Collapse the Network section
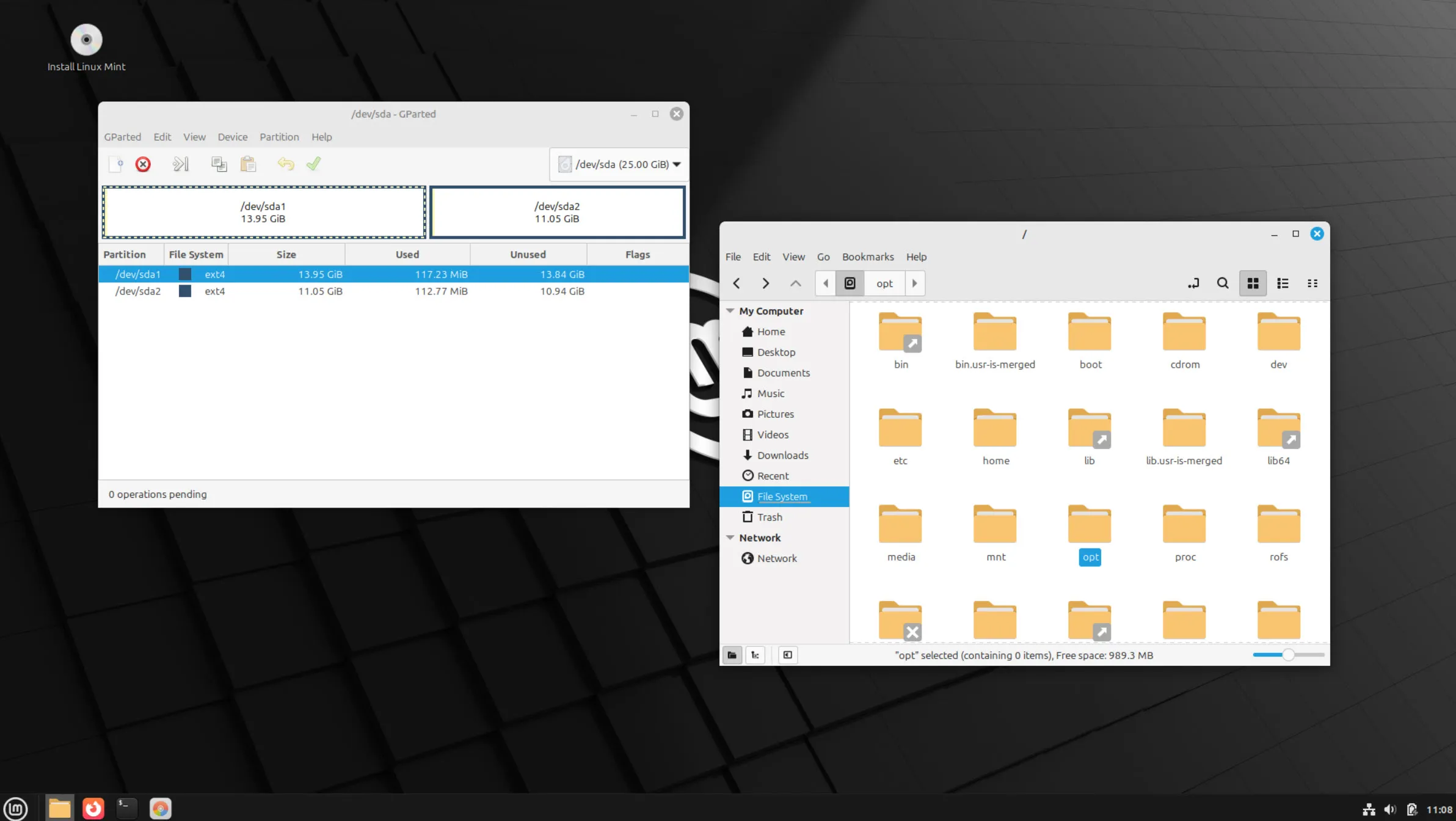 coord(730,538)
